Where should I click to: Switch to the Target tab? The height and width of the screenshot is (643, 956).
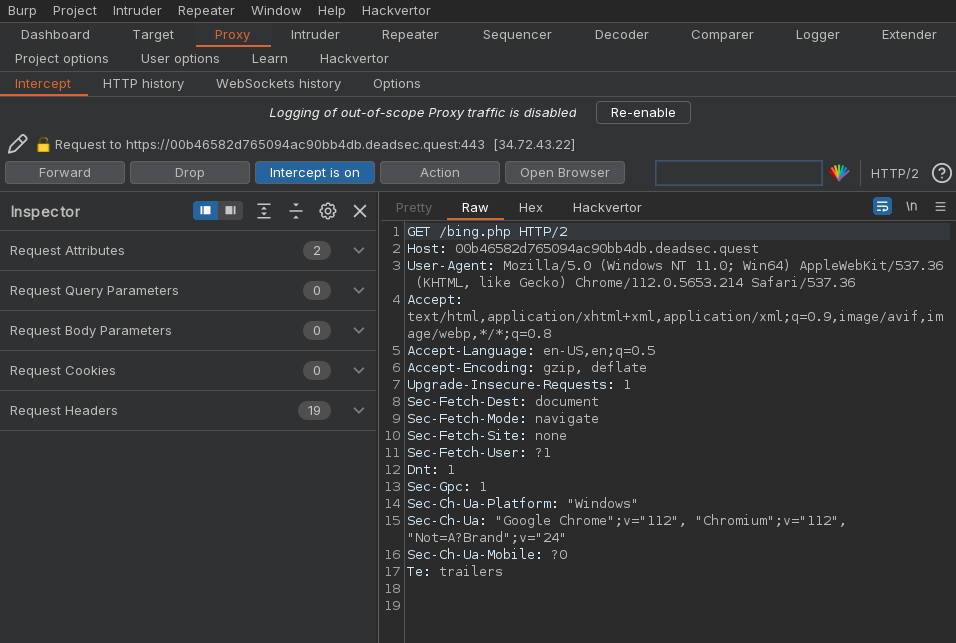tap(153, 35)
